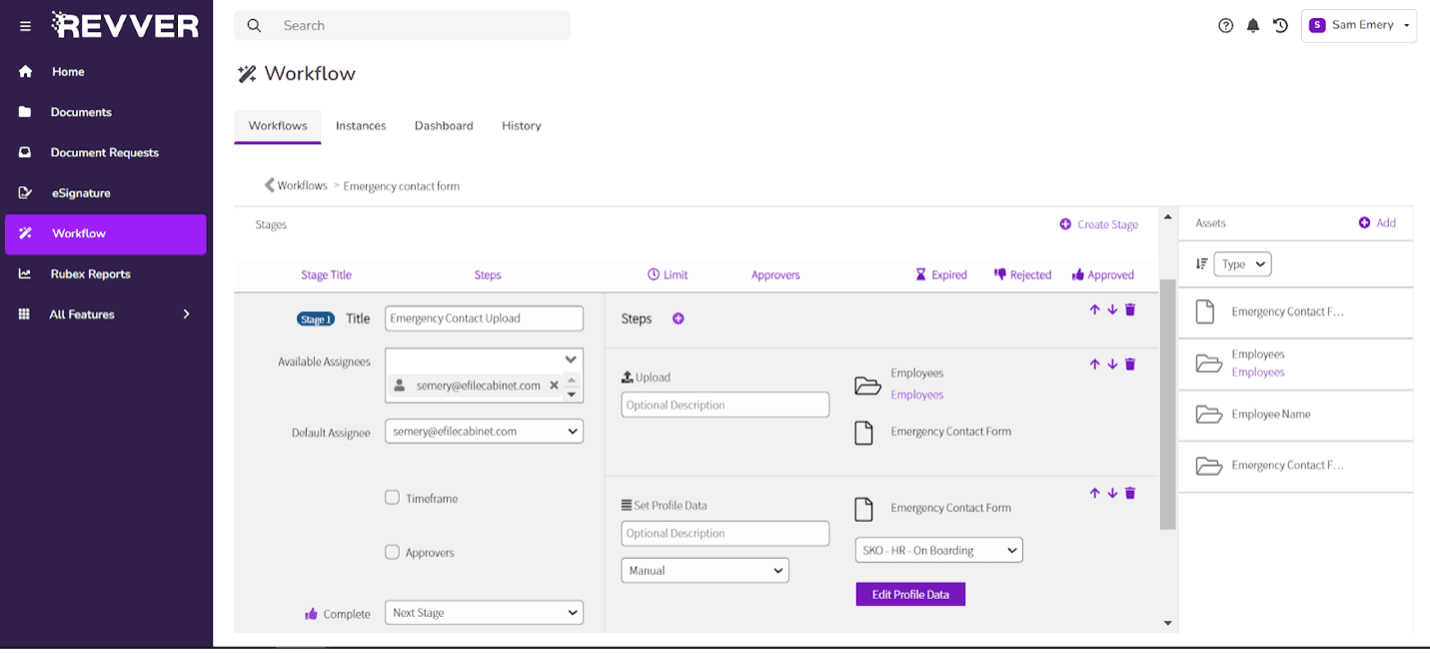Viewport: 1430px width, 653px height.
Task: Open the Dashboard tab
Action: coord(443,125)
